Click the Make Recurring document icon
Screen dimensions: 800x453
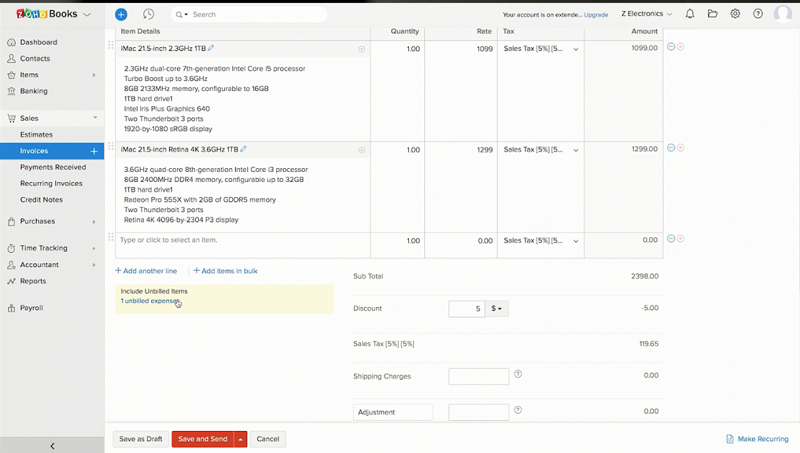tap(730, 439)
